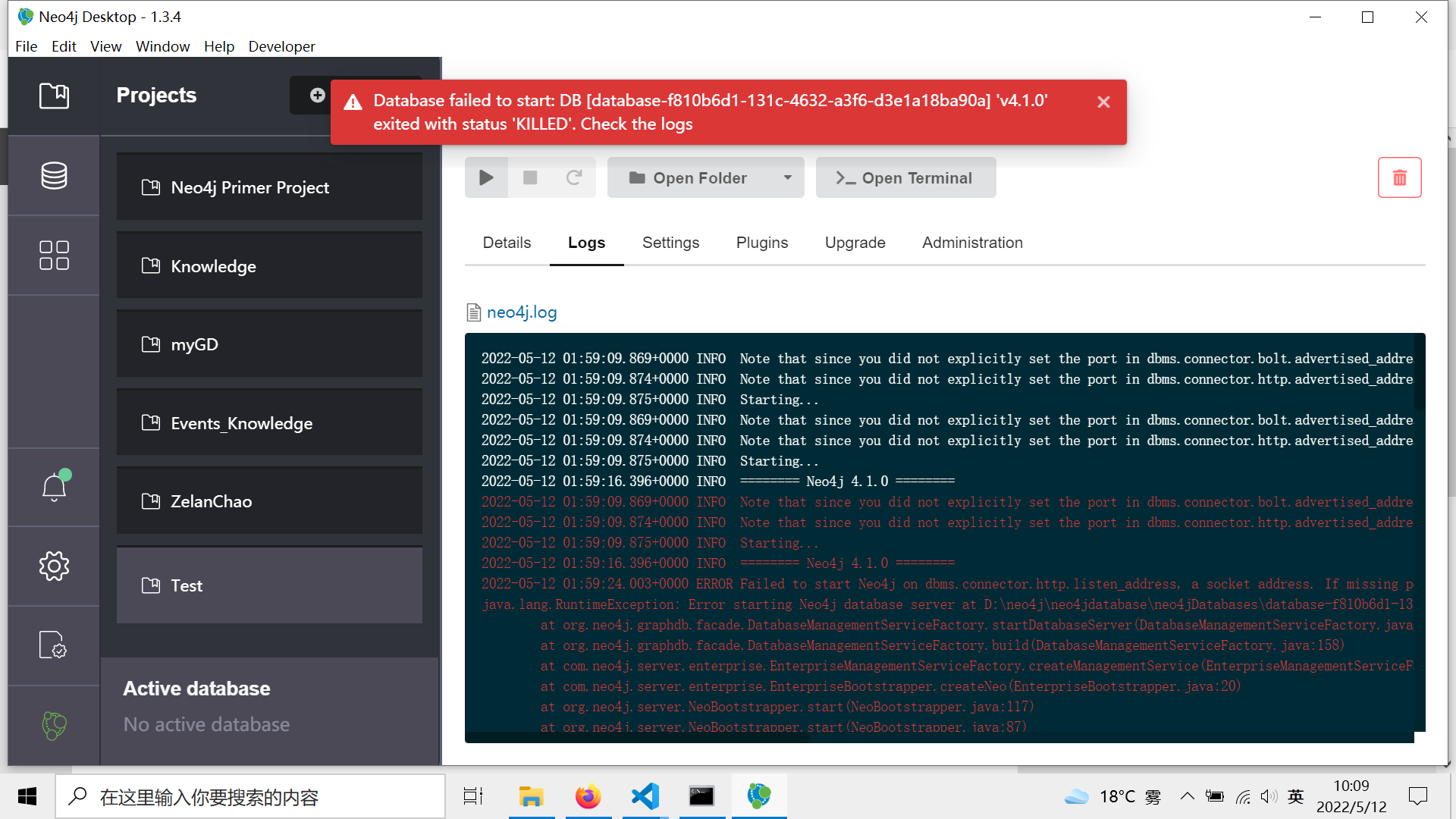Open the Edit menu

(64, 46)
